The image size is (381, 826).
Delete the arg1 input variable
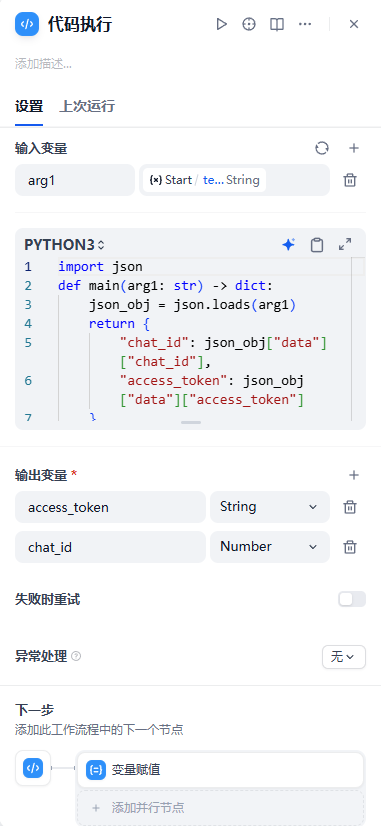pyautogui.click(x=349, y=180)
